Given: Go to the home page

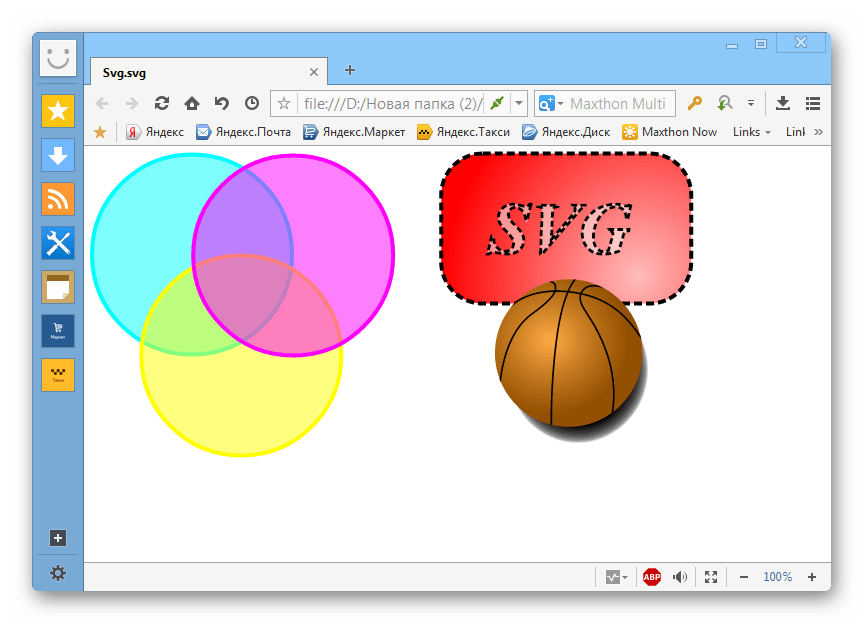Looking at the screenshot, I should [192, 103].
